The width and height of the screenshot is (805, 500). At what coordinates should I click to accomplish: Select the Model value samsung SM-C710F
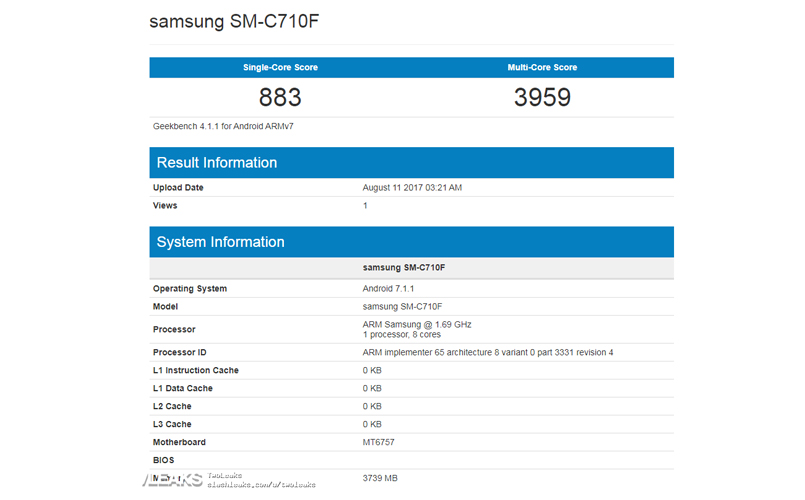click(402, 306)
